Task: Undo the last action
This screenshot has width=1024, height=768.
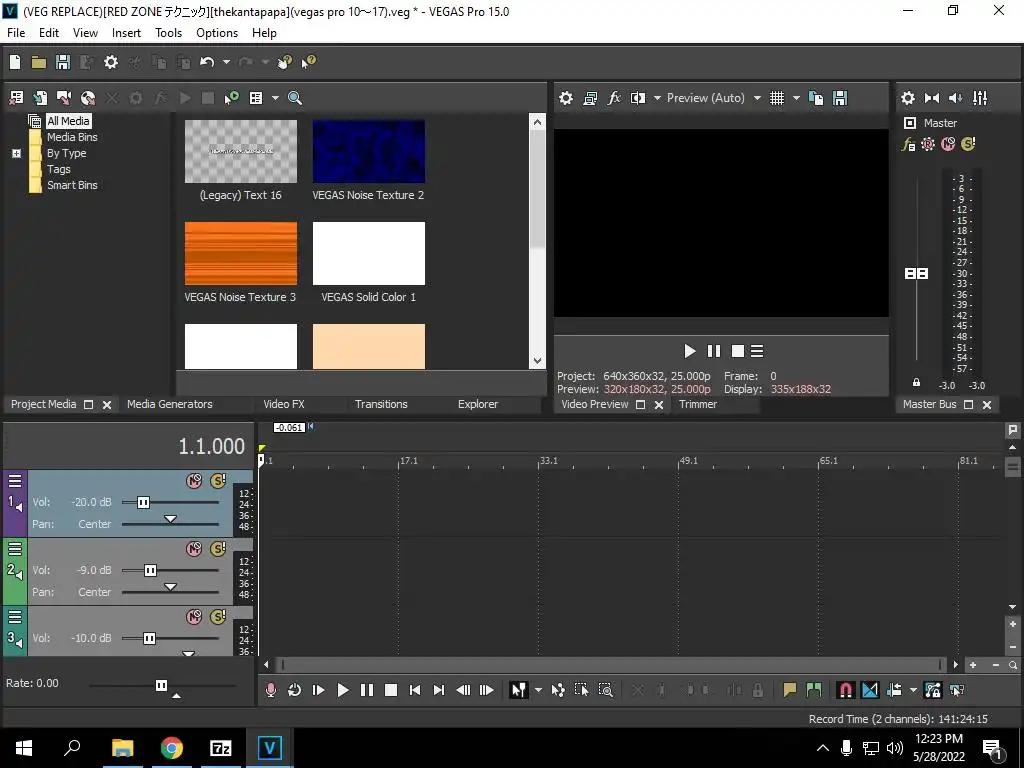Action: click(x=207, y=62)
